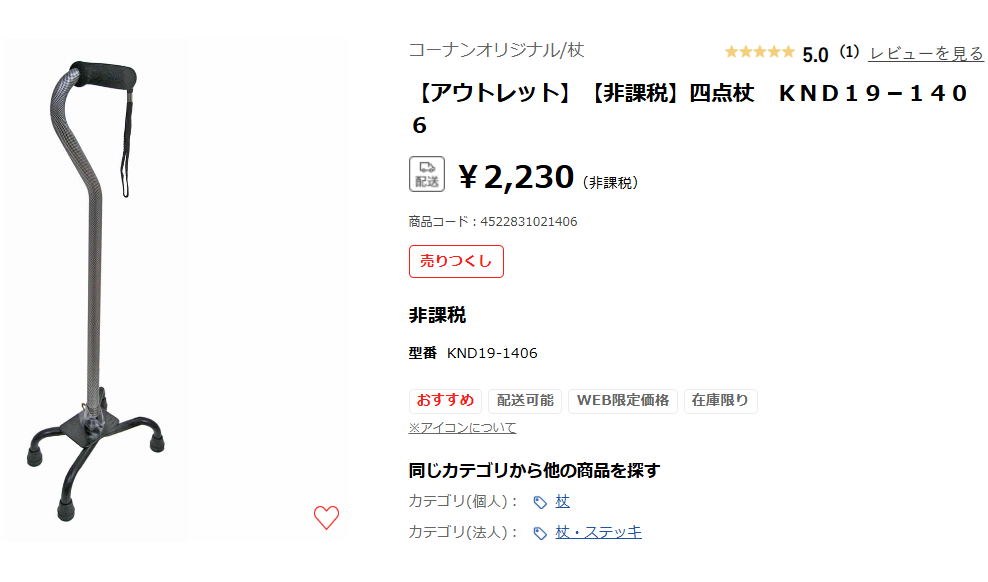988x582 pixels.
Task: Click the review count (1)
Action: pyautogui.click(x=849, y=52)
